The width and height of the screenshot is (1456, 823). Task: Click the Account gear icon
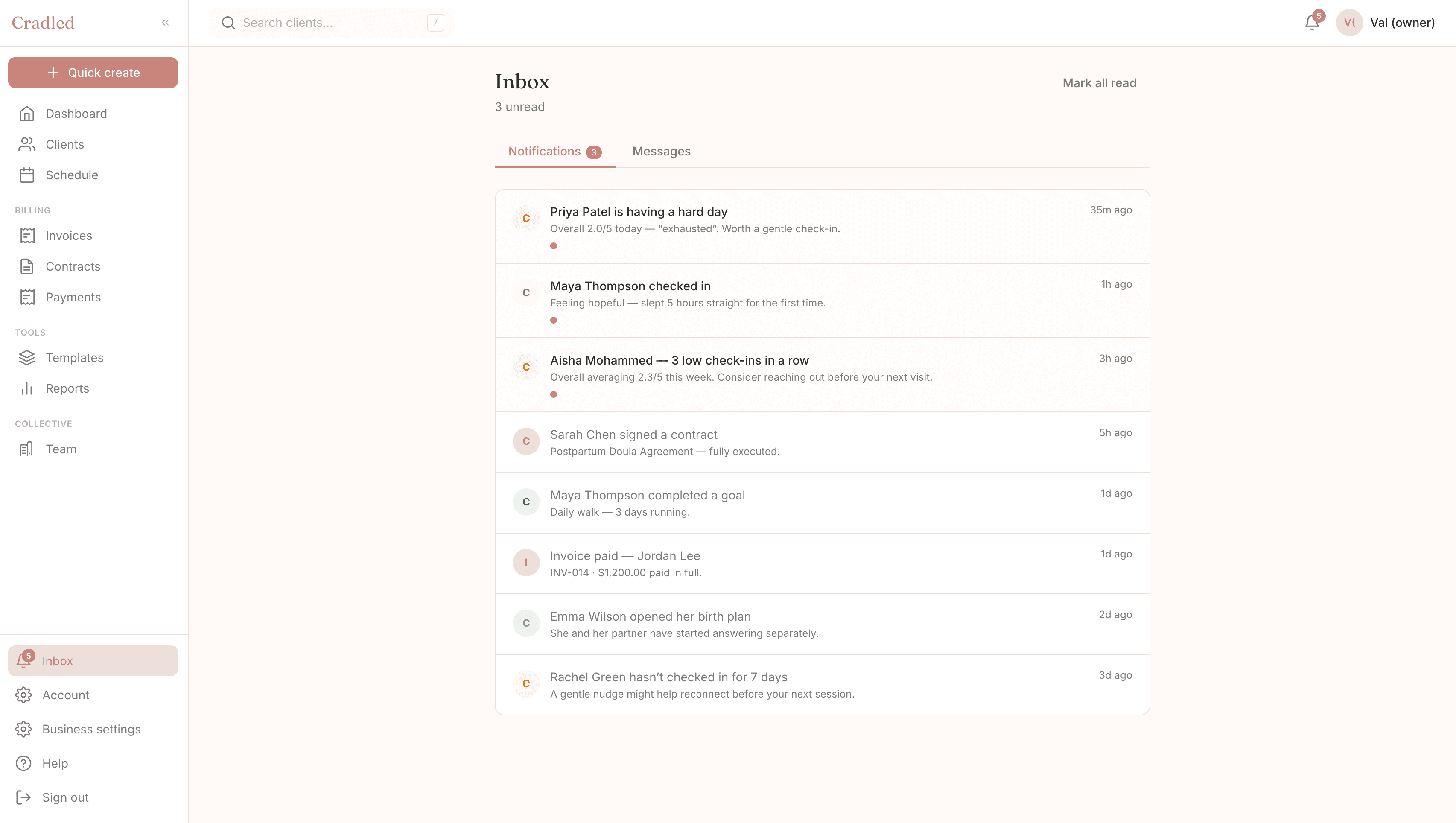(x=23, y=695)
